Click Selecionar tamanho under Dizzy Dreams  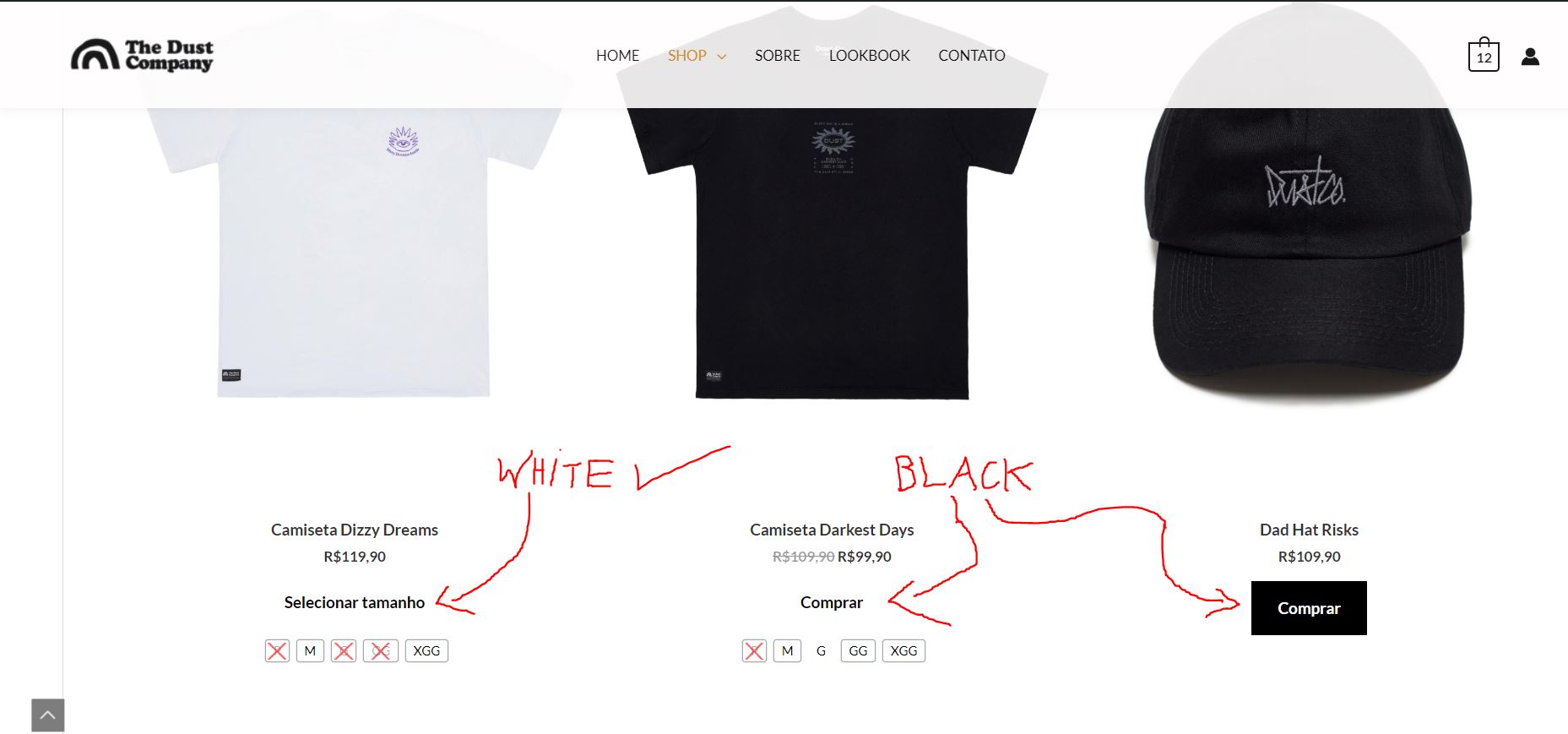(x=355, y=602)
